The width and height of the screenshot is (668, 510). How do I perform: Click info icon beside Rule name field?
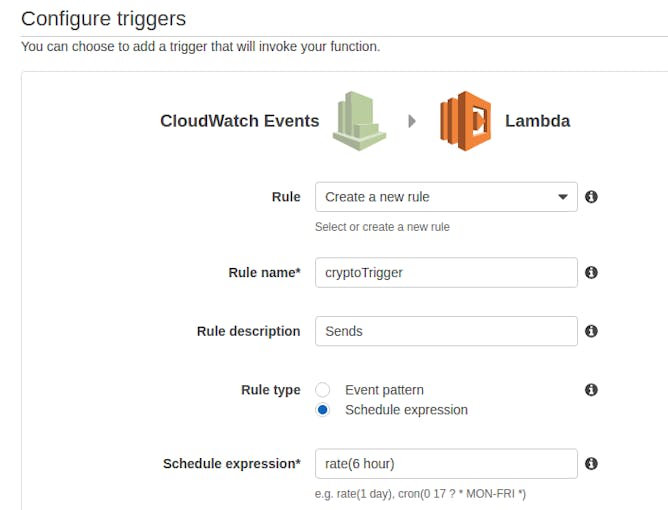(x=591, y=272)
